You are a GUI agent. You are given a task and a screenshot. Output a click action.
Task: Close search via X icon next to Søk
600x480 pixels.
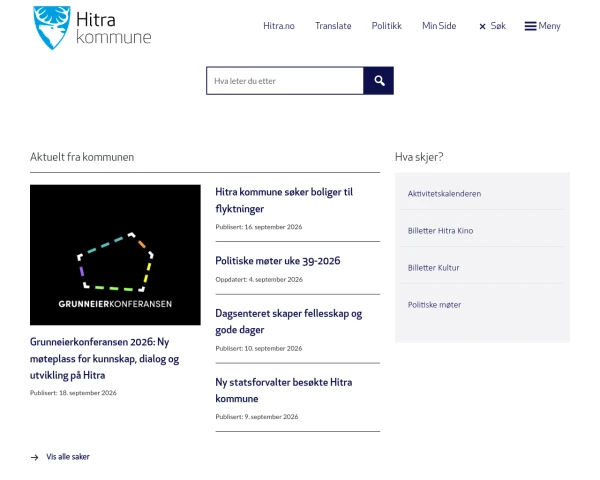click(482, 26)
